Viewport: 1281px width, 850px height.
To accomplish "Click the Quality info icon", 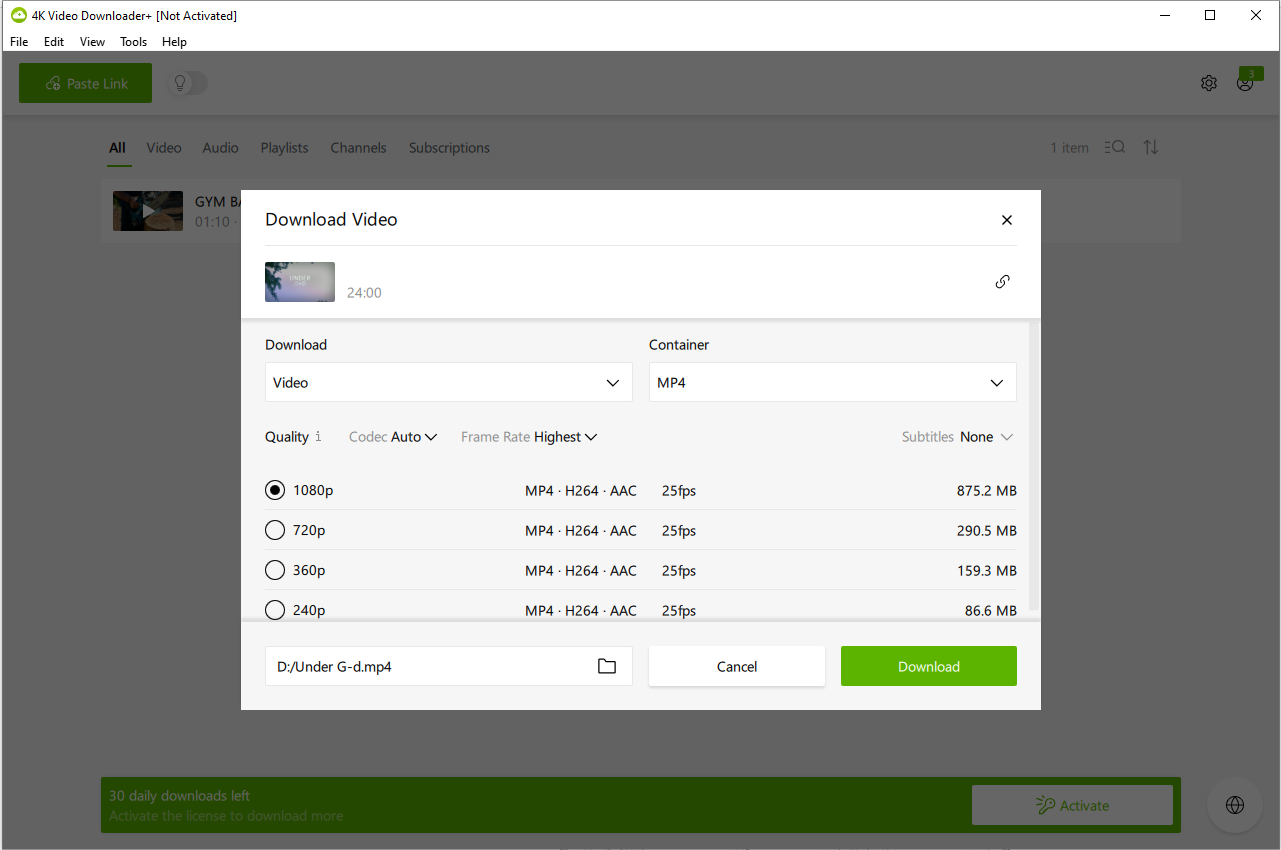I will tap(318, 437).
